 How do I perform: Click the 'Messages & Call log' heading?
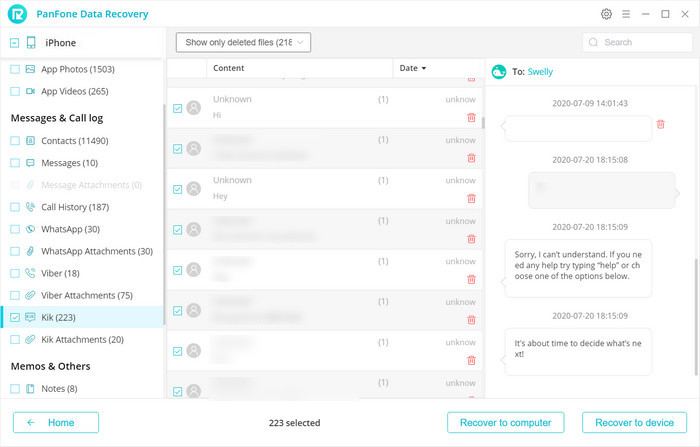tap(57, 118)
